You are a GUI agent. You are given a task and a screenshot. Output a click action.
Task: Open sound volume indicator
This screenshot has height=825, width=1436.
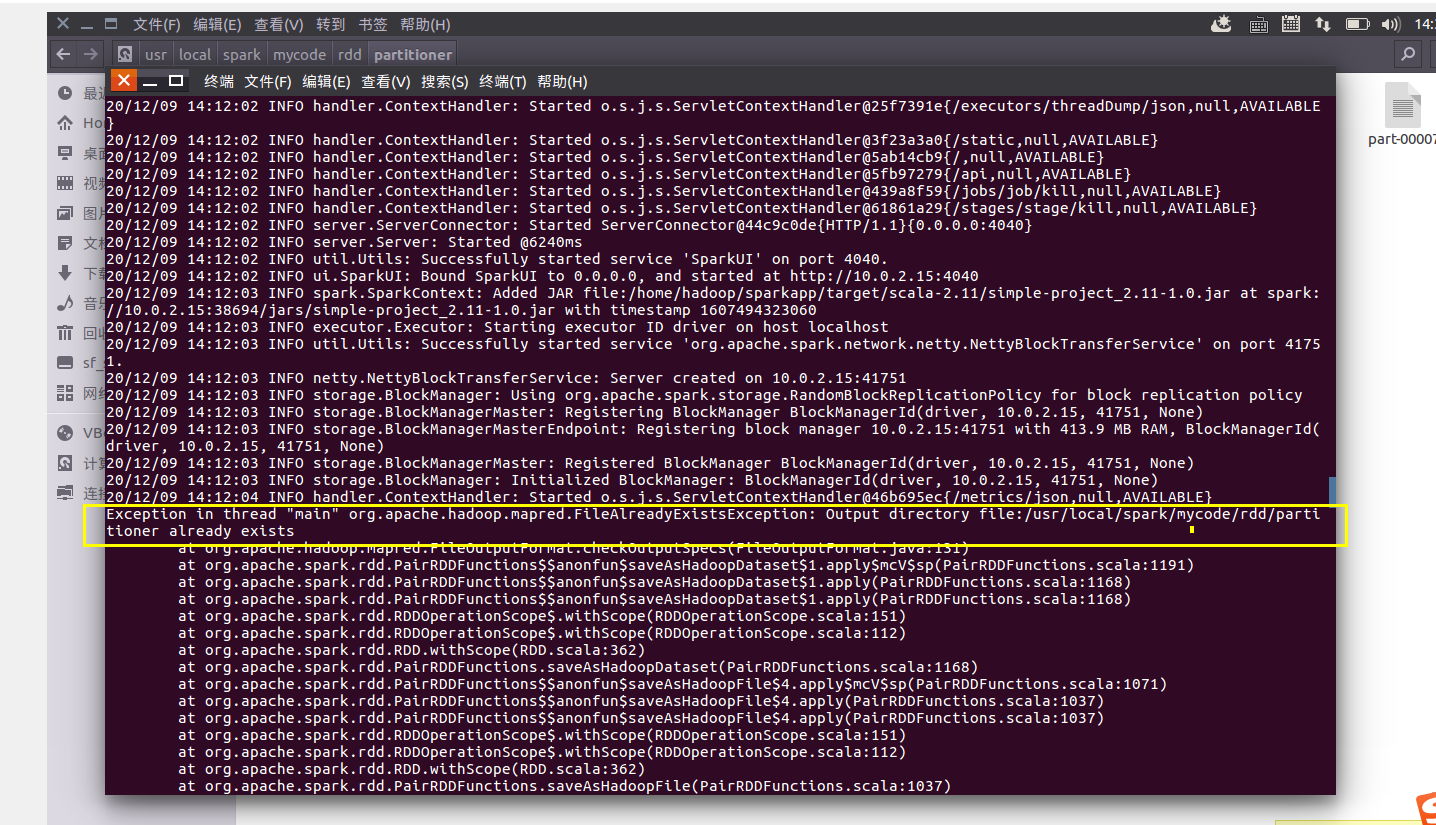(1391, 24)
